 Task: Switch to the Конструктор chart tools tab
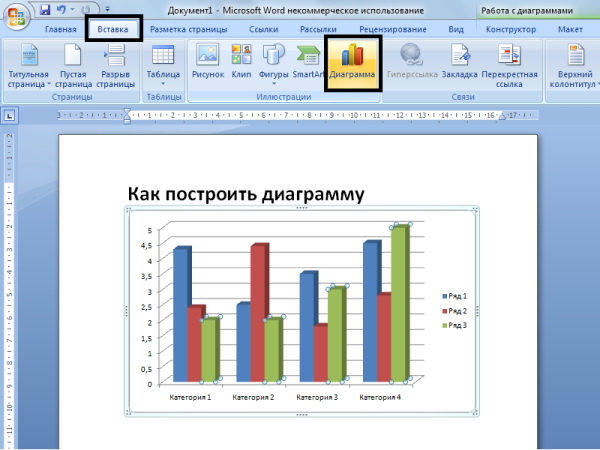510,30
